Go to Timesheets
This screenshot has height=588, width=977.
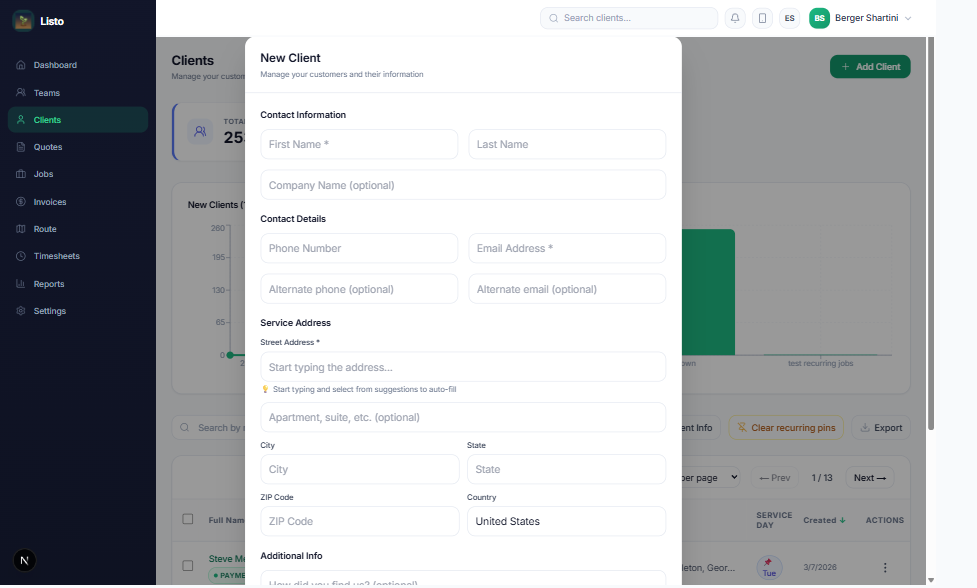[78, 256]
